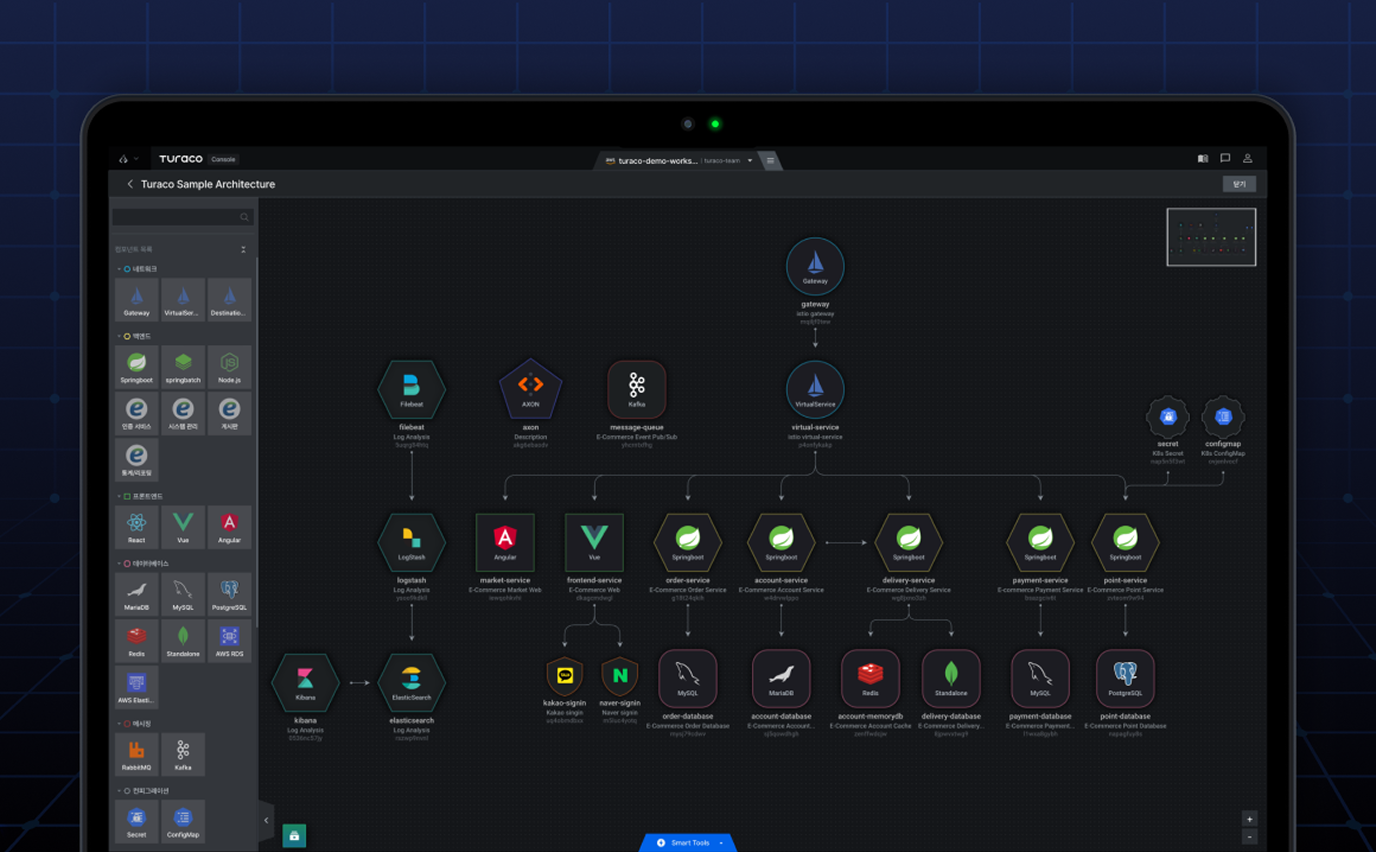The image size is (1376, 852).
Task: Open the hamburger menu beside workspace tab
Action: [770, 160]
